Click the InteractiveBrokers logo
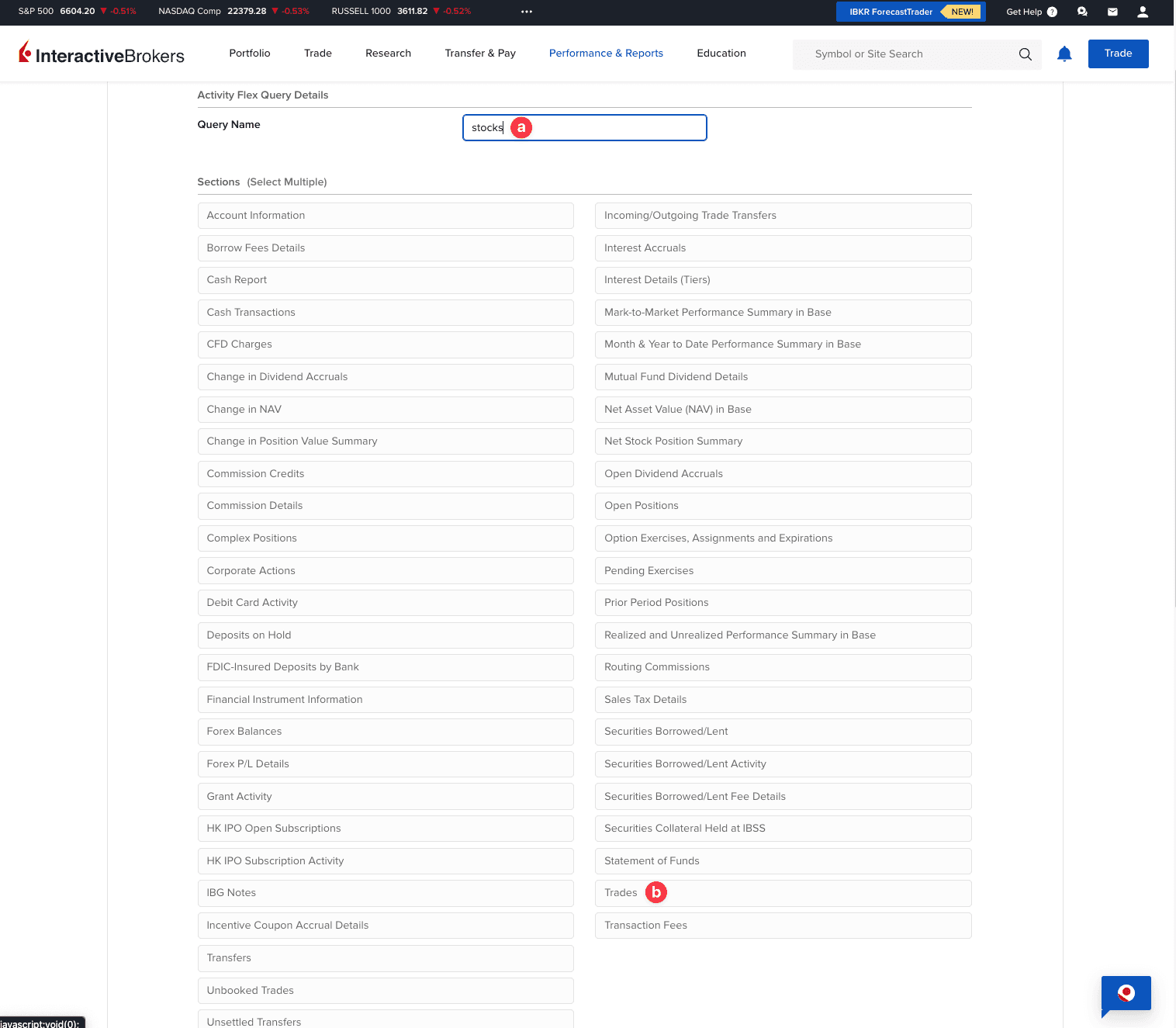The width and height of the screenshot is (1176, 1028). point(102,54)
